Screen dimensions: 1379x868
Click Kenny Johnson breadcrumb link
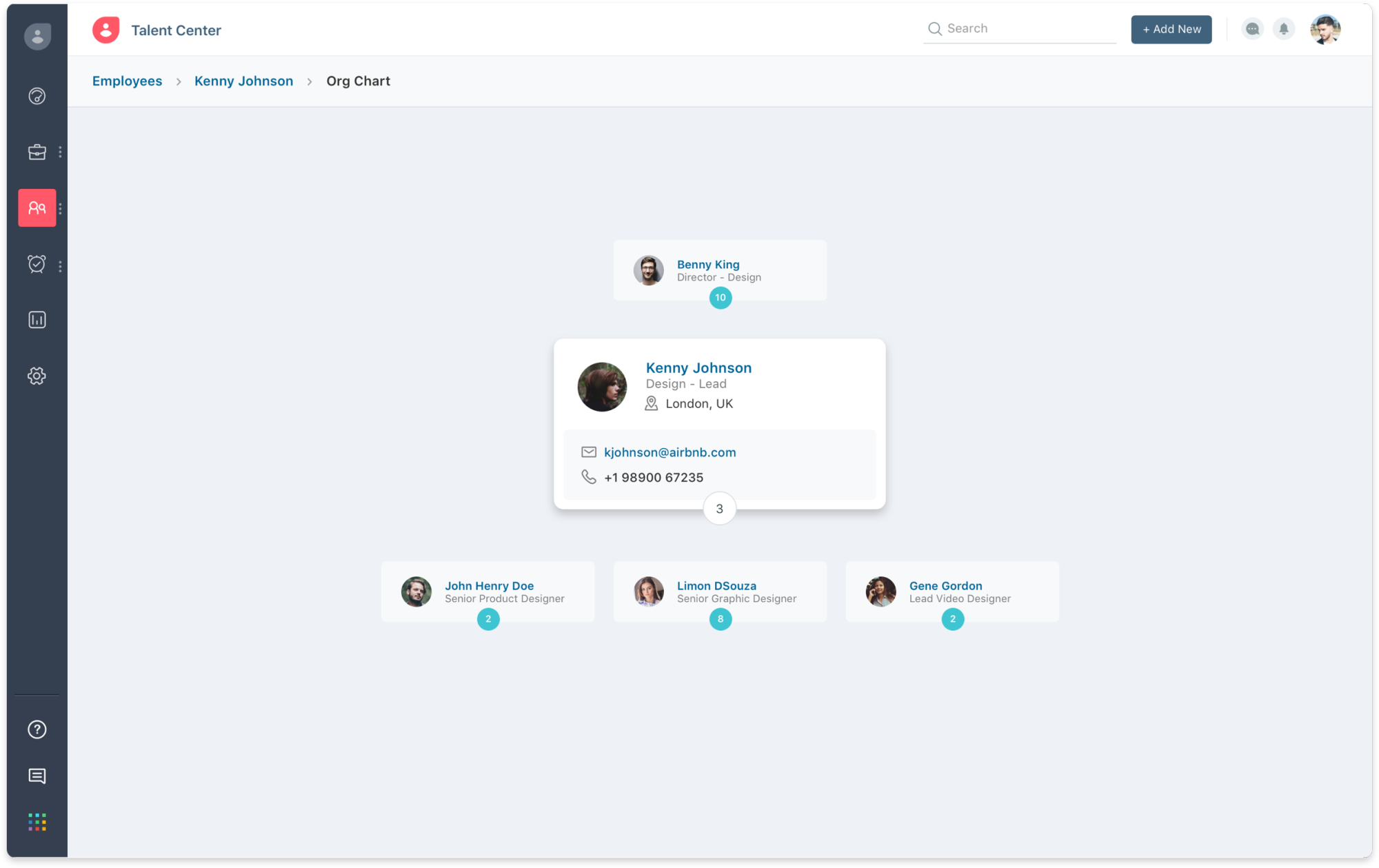coord(243,81)
